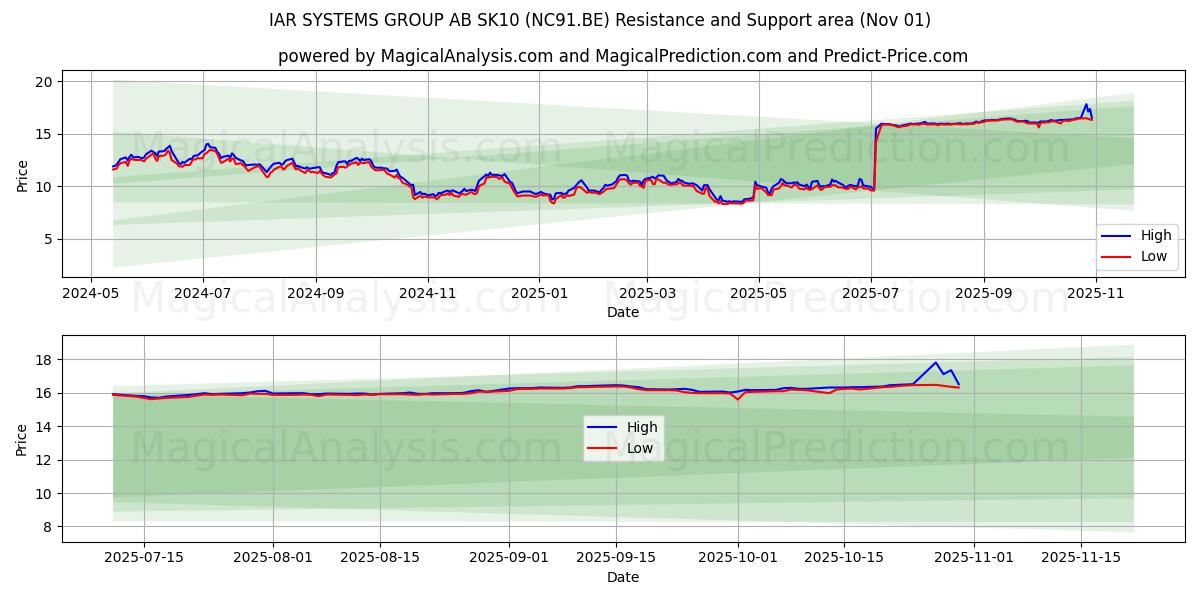This screenshot has height=600, width=1200.
Task: Click the 'Date' axis label under top chart
Action: [623, 312]
